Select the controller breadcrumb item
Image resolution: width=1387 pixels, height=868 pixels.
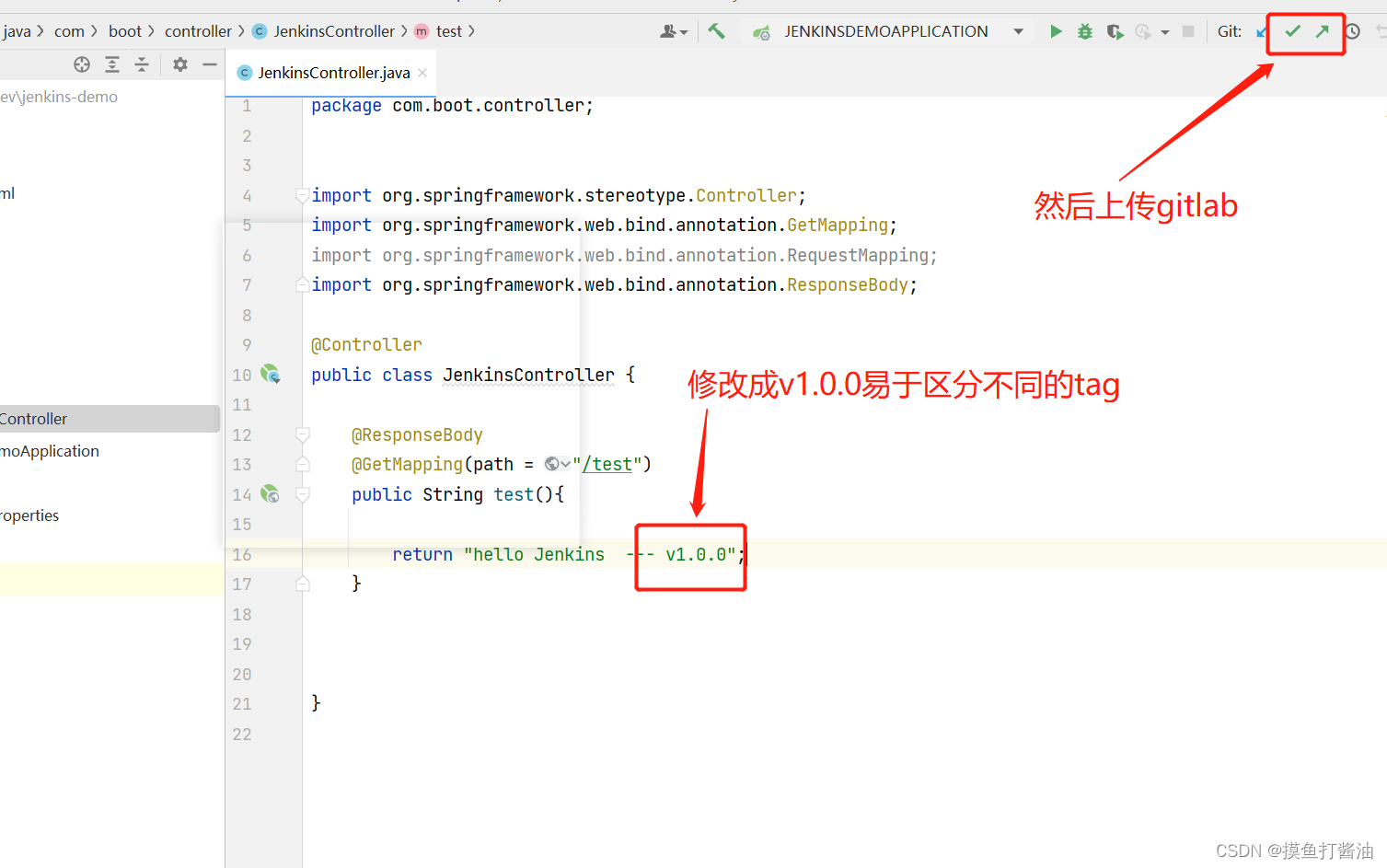click(198, 31)
